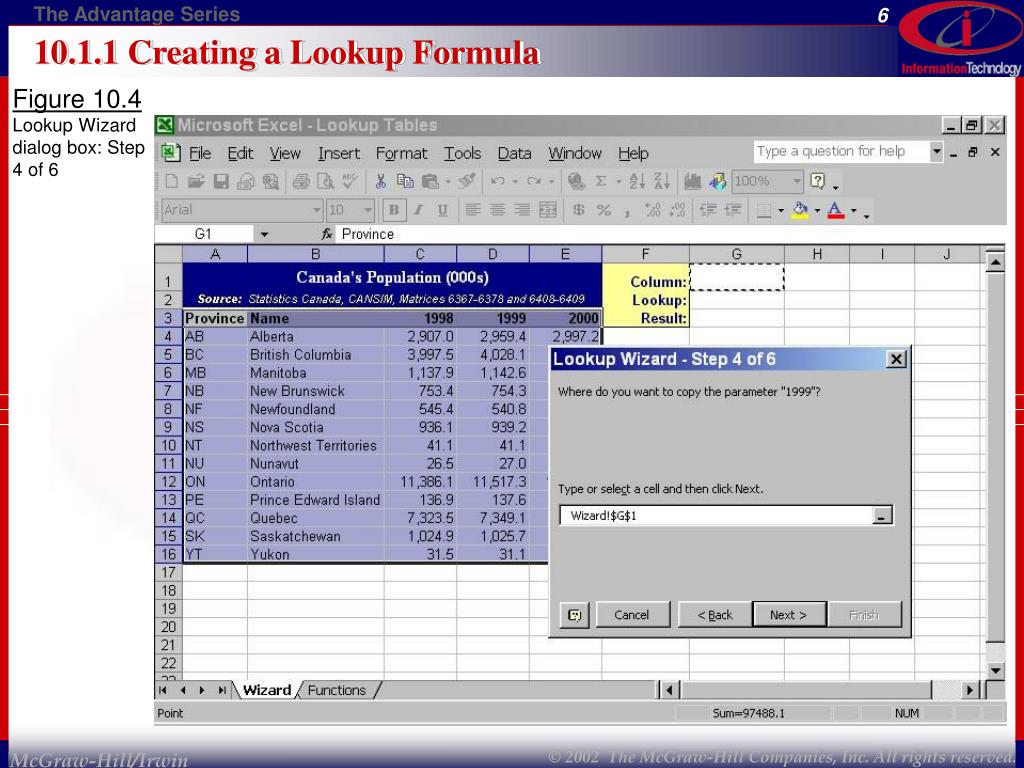Toggle Bold formatting

[x=394, y=210]
